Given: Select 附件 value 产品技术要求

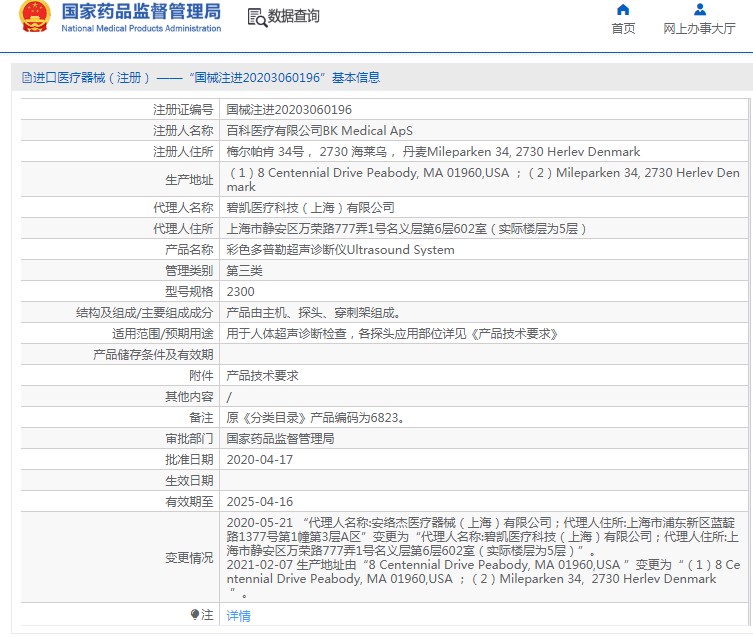Looking at the screenshot, I should [262, 376].
